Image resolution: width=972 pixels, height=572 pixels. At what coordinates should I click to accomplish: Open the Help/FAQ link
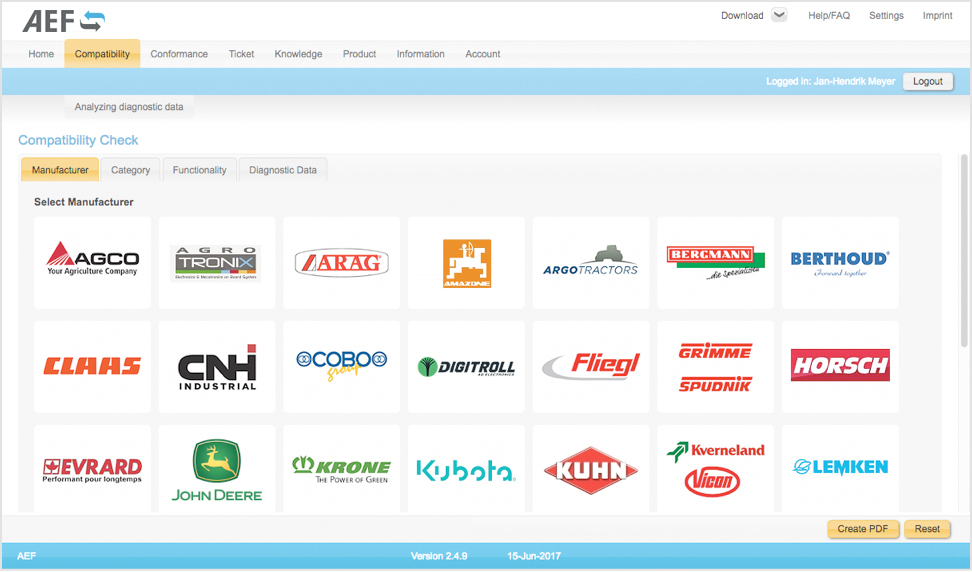click(x=829, y=15)
